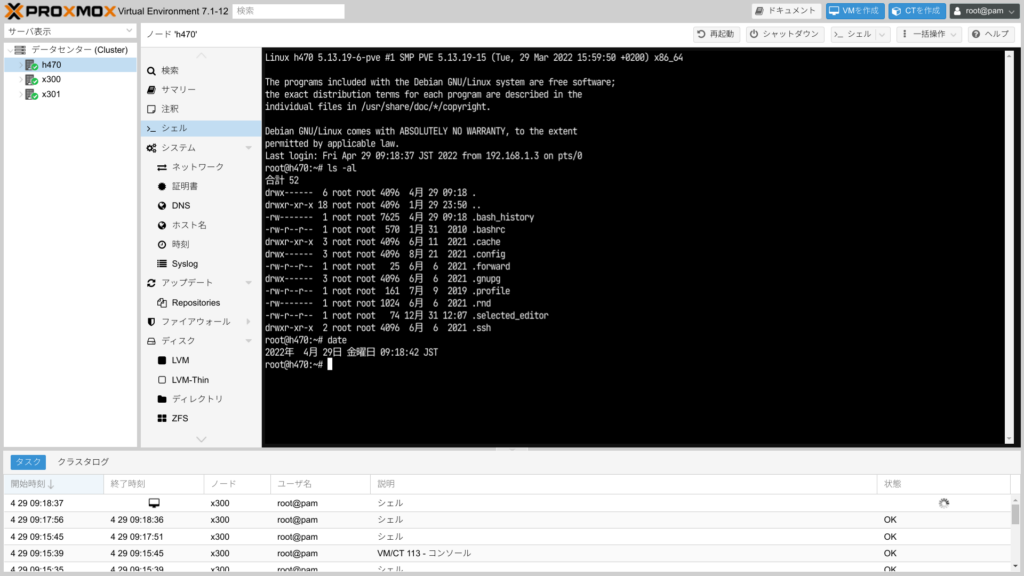
Task: Collapse the ディスク section arrow
Action: (249, 341)
